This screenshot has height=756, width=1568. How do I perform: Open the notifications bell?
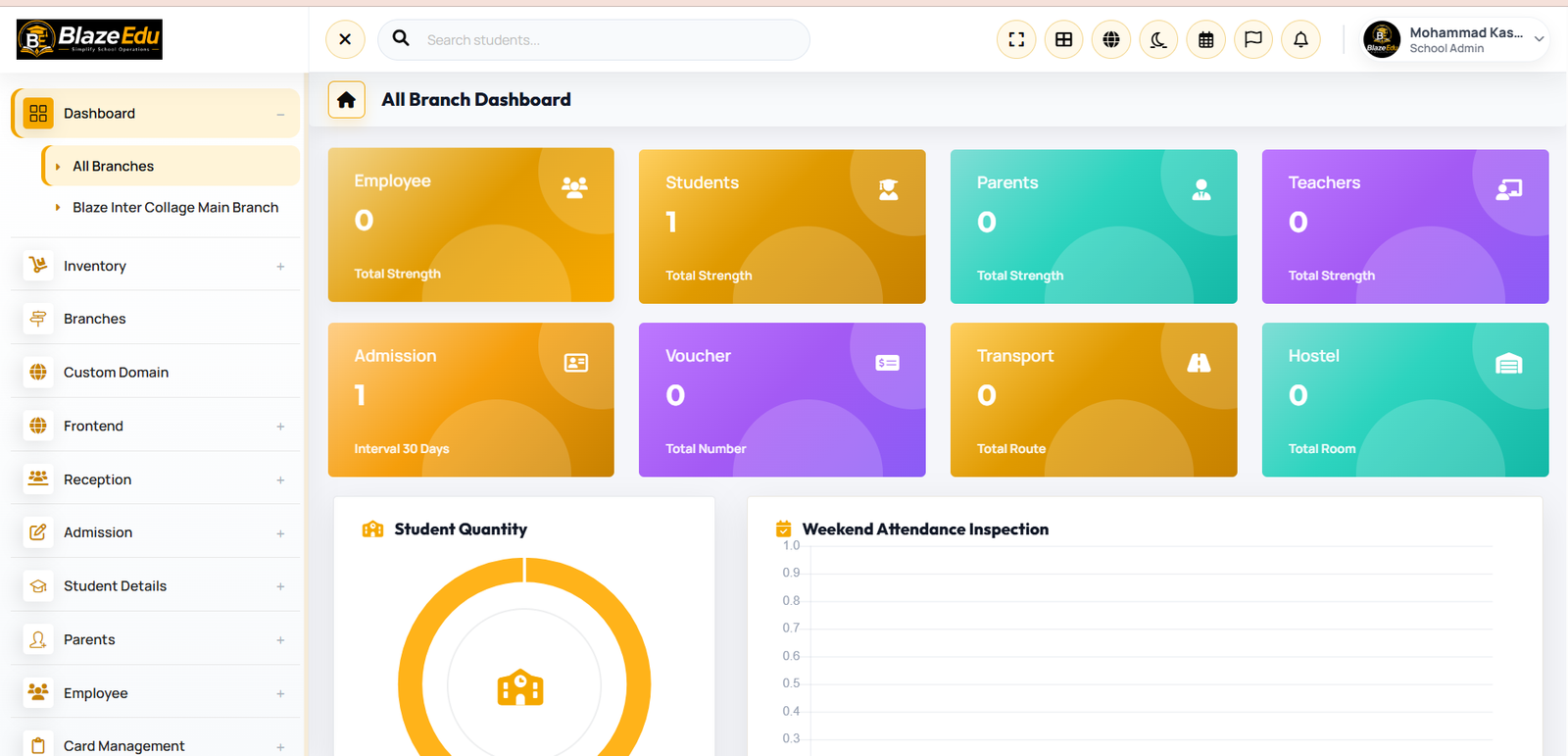click(x=1300, y=39)
